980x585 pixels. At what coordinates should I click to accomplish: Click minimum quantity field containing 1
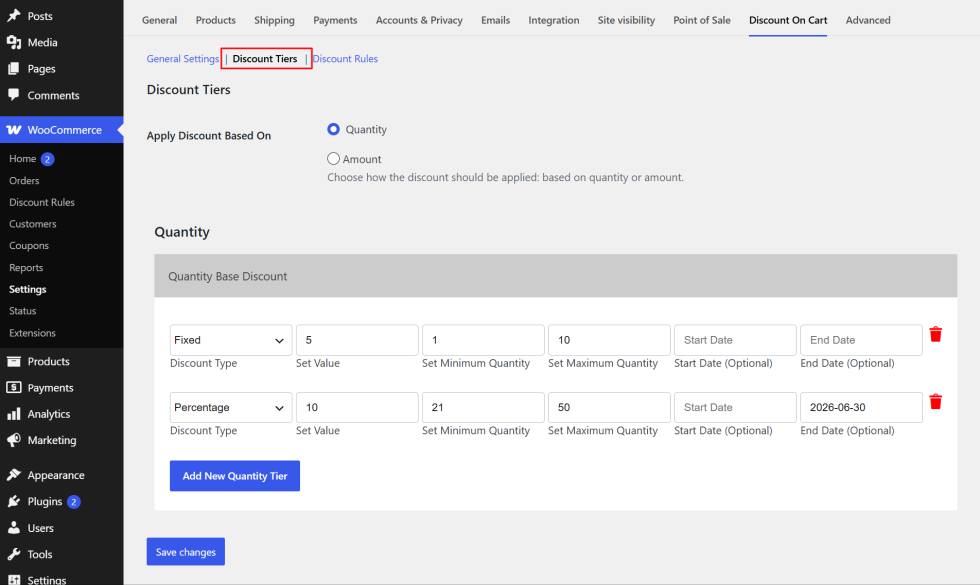(483, 340)
